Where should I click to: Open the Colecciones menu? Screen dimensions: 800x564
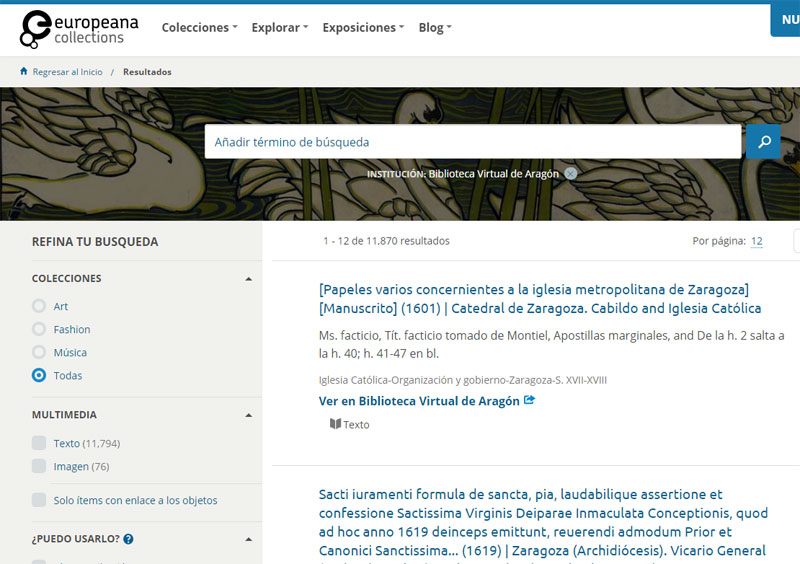coord(199,28)
